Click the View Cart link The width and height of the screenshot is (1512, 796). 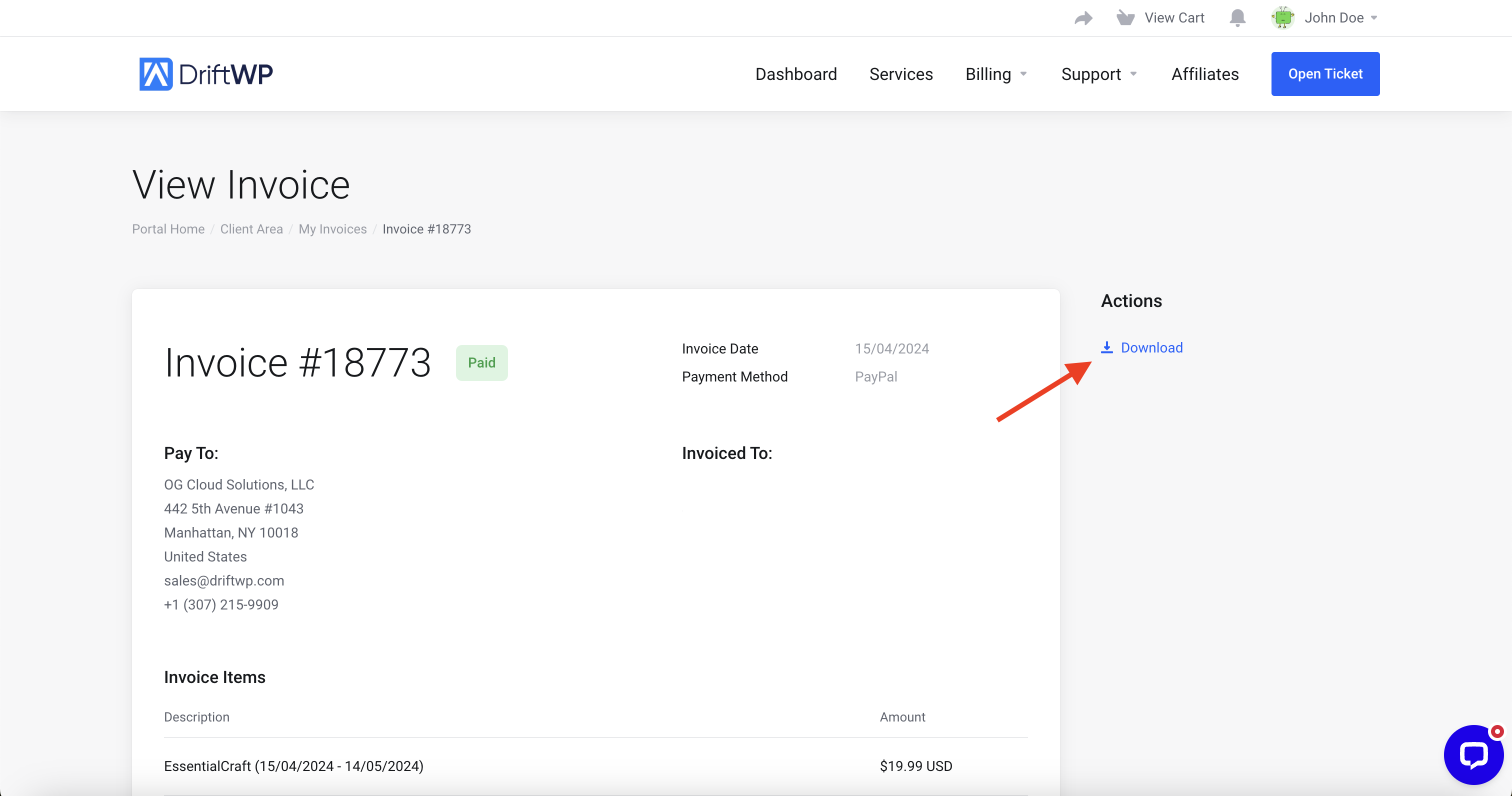[x=1174, y=17]
